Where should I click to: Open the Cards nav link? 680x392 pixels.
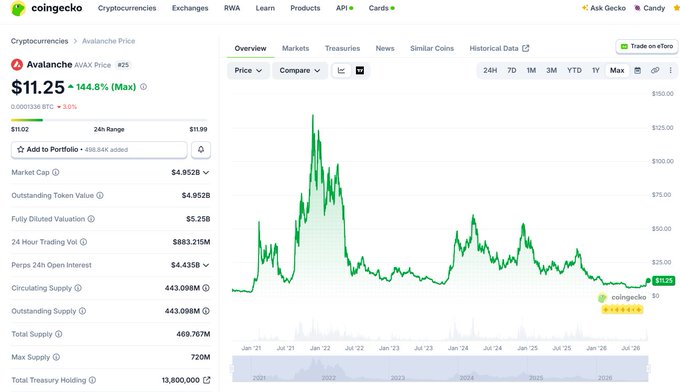[382, 8]
